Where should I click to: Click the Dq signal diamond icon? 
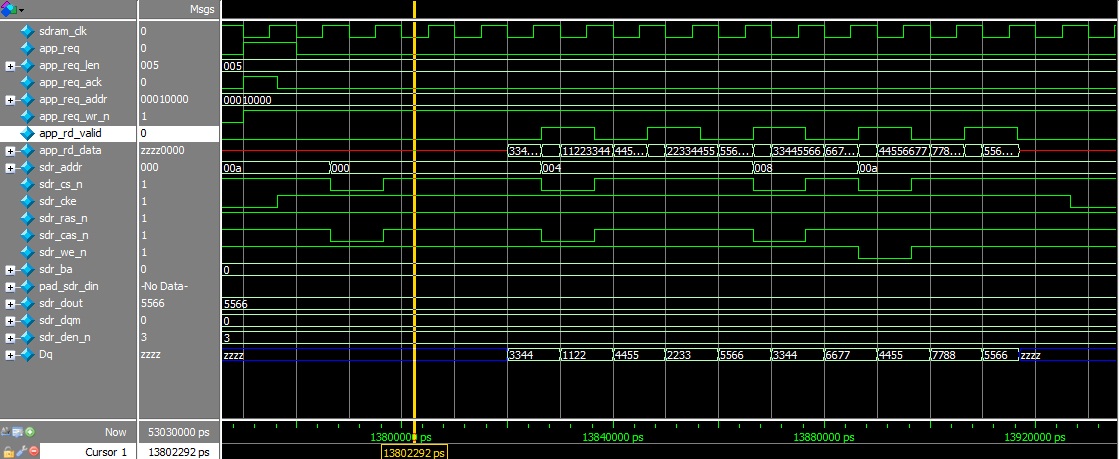tap(26, 354)
